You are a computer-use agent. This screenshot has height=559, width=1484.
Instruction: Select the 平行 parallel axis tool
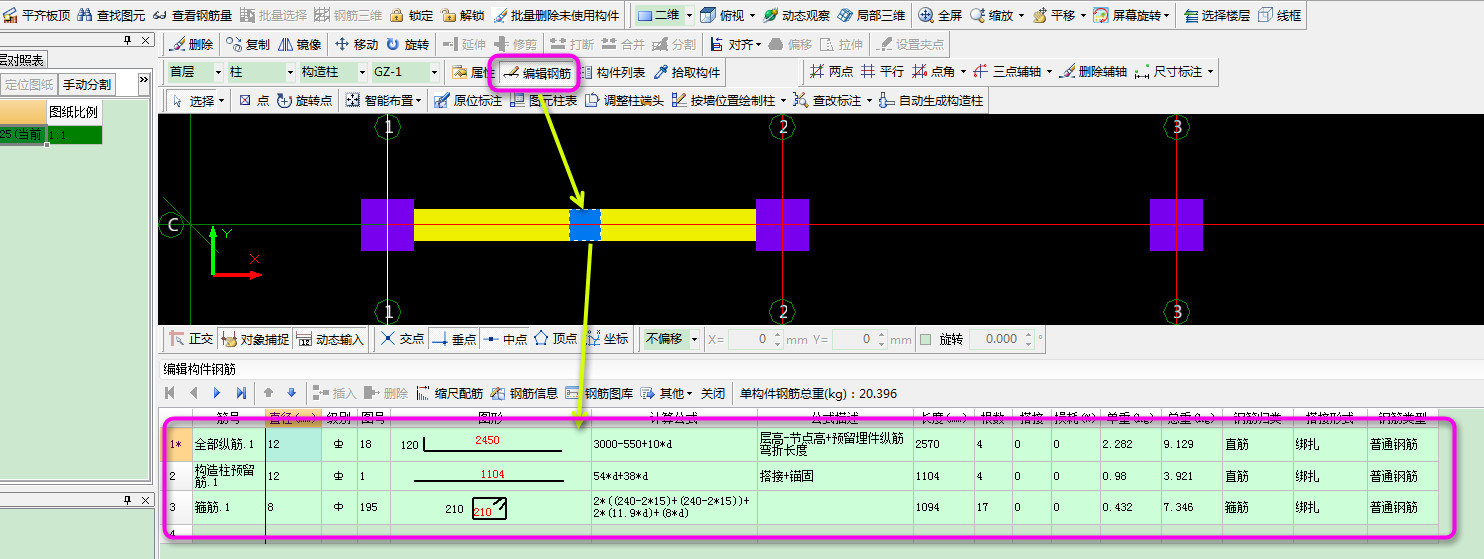[x=883, y=72]
